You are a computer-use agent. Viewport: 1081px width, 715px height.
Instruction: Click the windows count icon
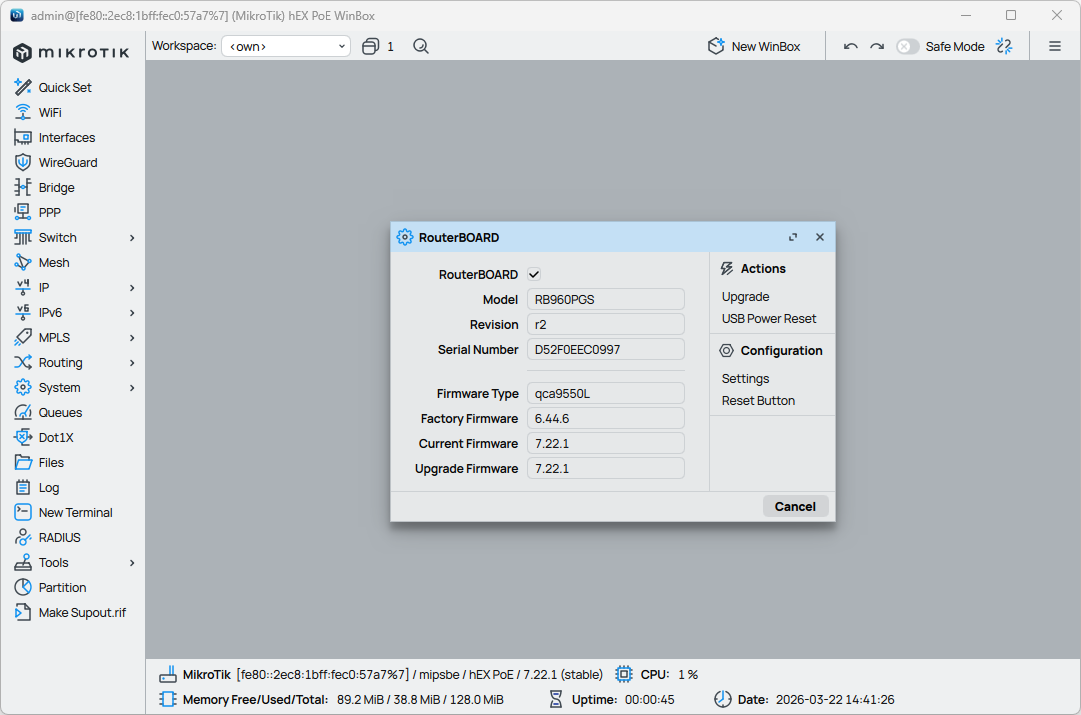click(x=370, y=46)
